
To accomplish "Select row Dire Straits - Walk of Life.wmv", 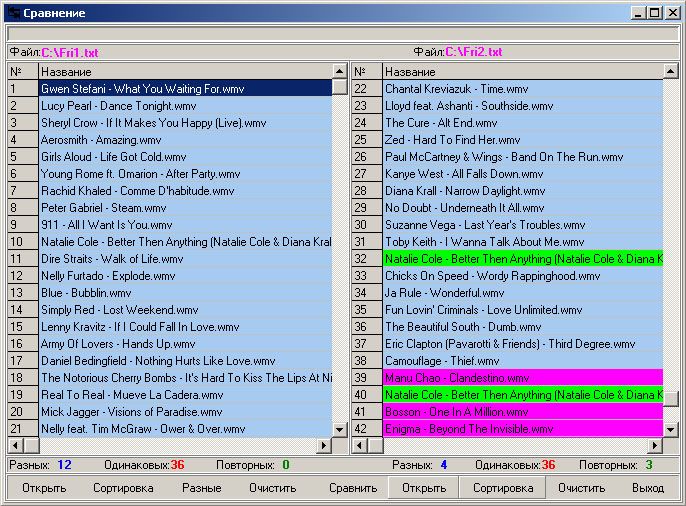I will tap(186, 259).
